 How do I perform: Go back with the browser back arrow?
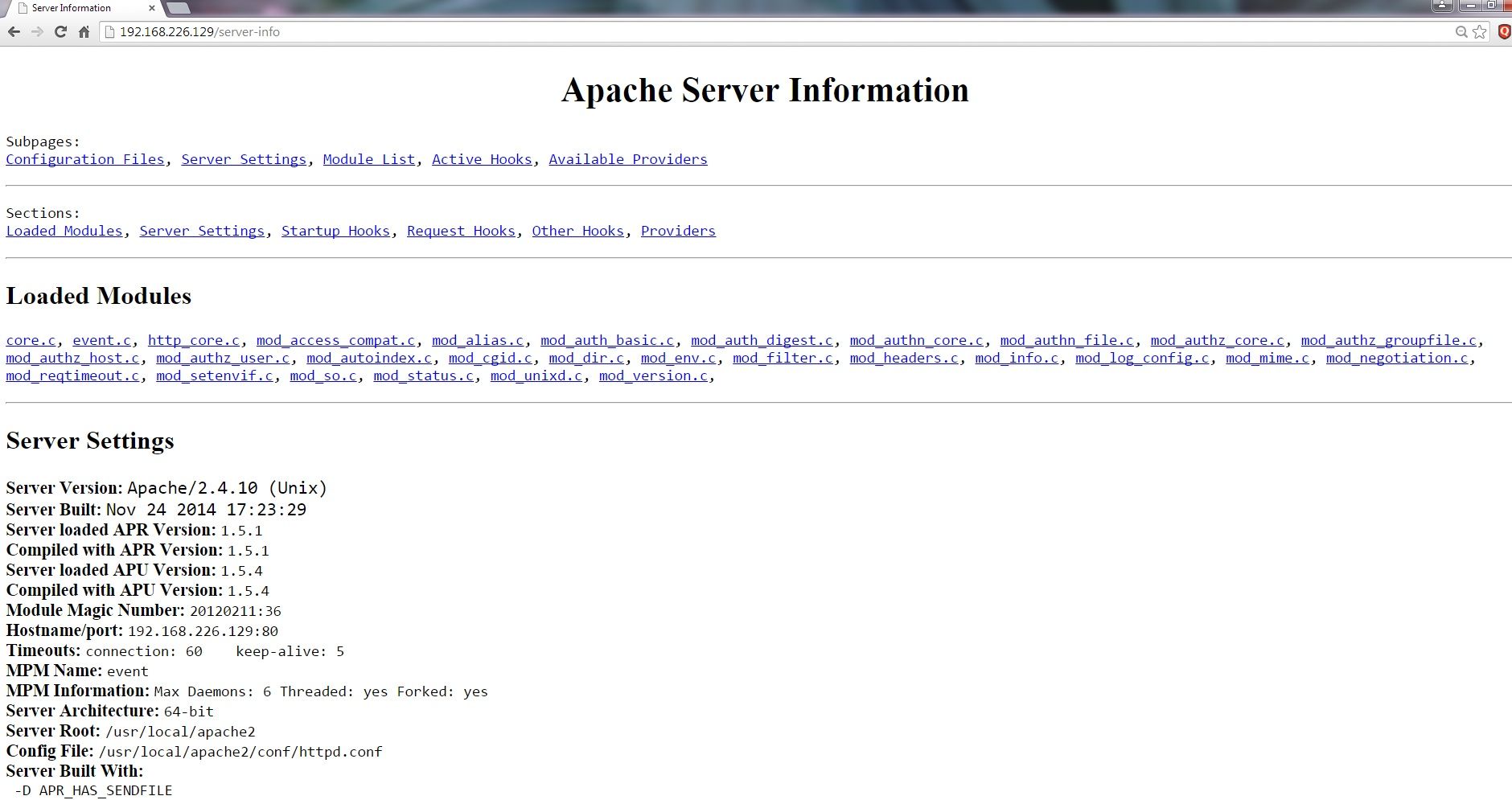(14, 32)
